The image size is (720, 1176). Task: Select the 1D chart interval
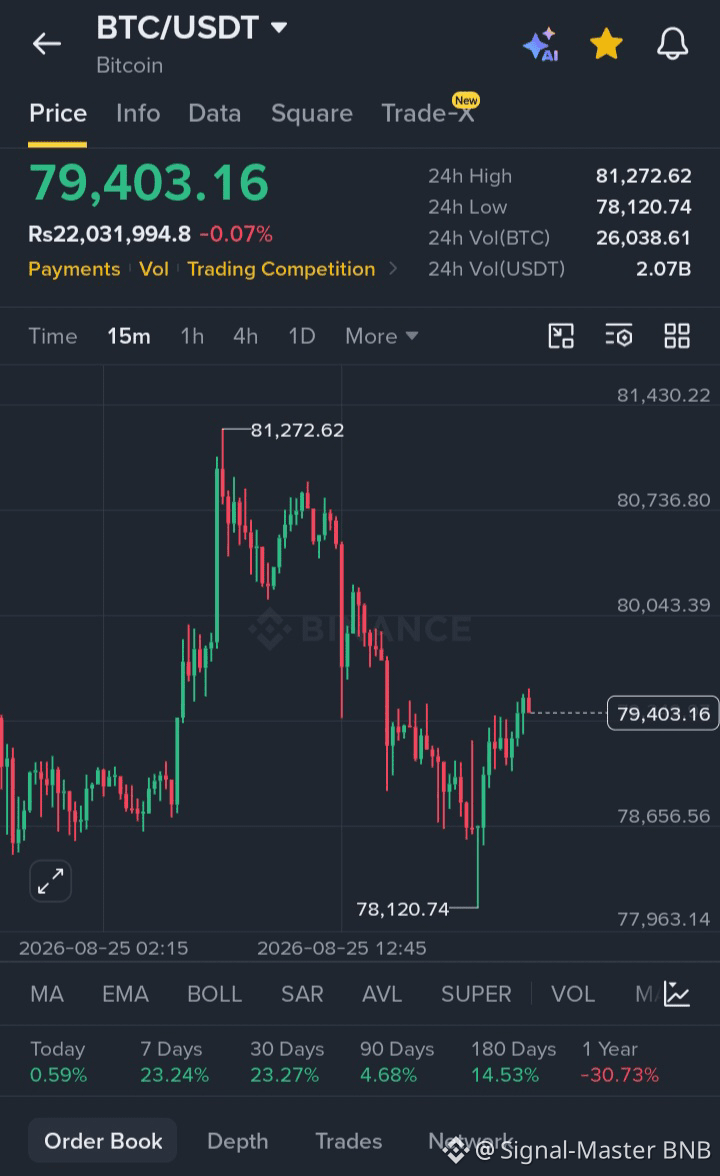point(302,336)
